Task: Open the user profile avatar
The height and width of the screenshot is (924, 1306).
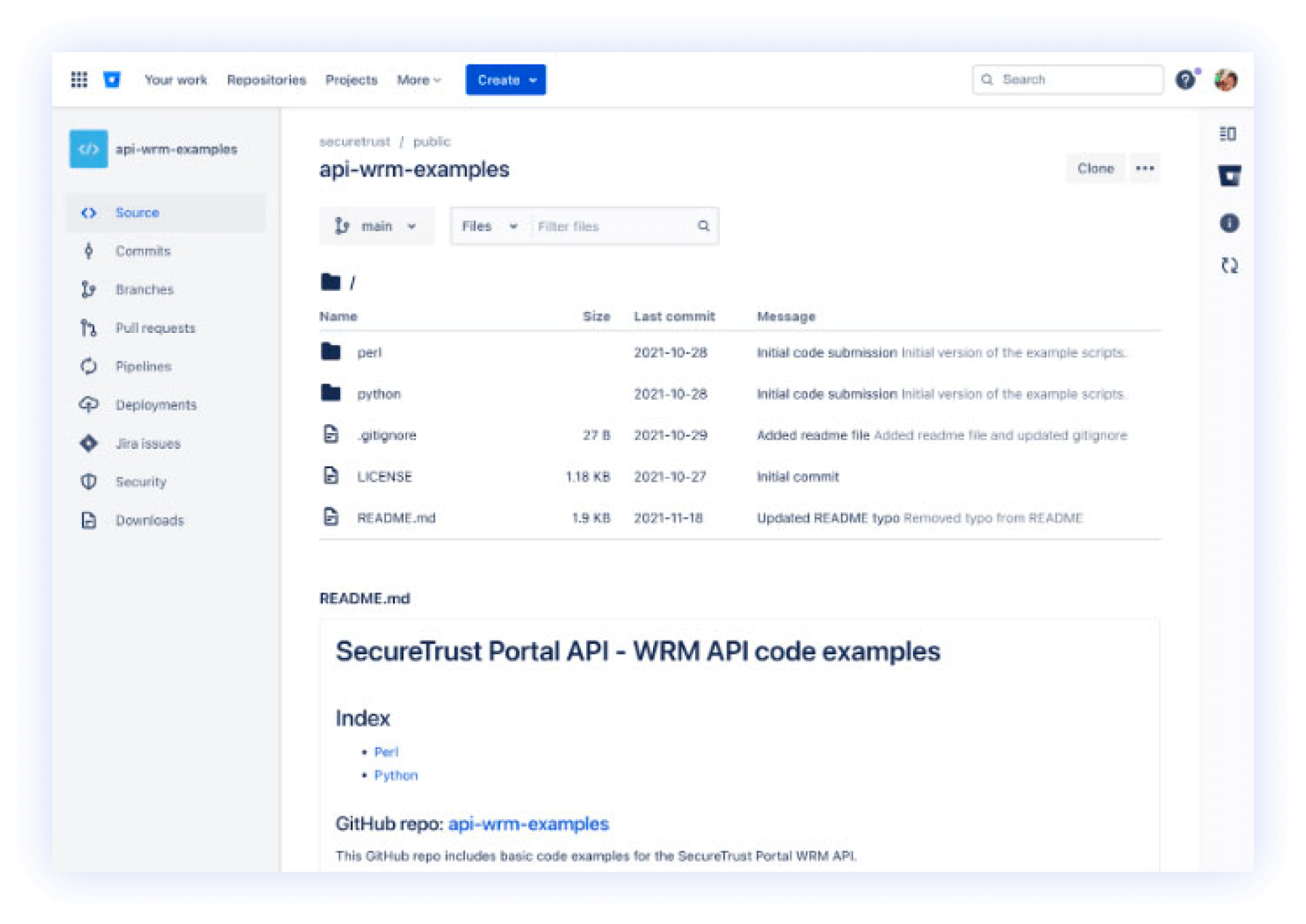Action: pyautogui.click(x=1226, y=80)
